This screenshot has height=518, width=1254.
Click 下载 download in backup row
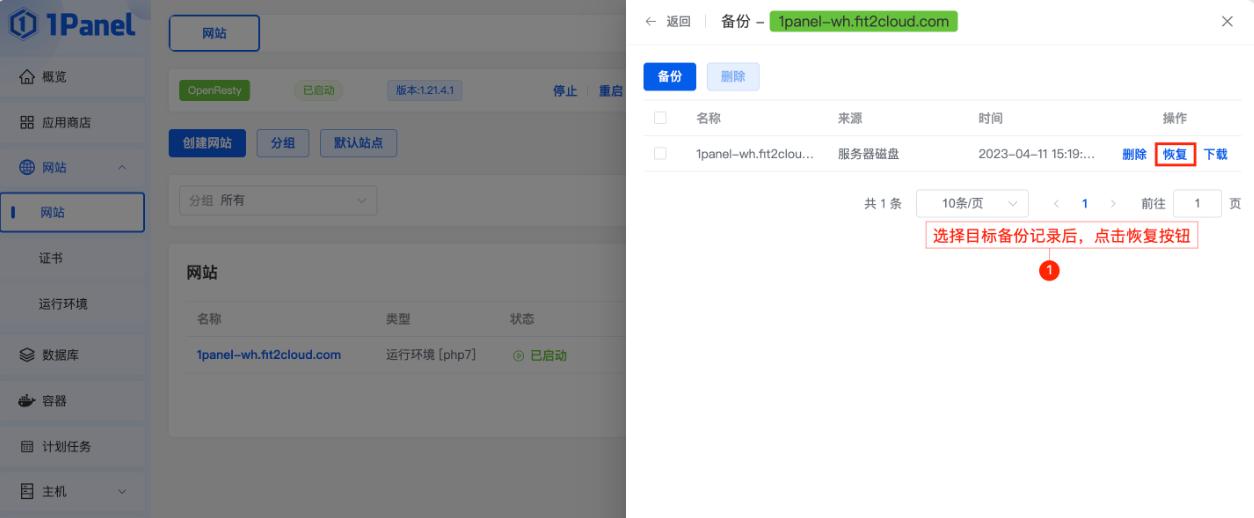[x=1215, y=154]
